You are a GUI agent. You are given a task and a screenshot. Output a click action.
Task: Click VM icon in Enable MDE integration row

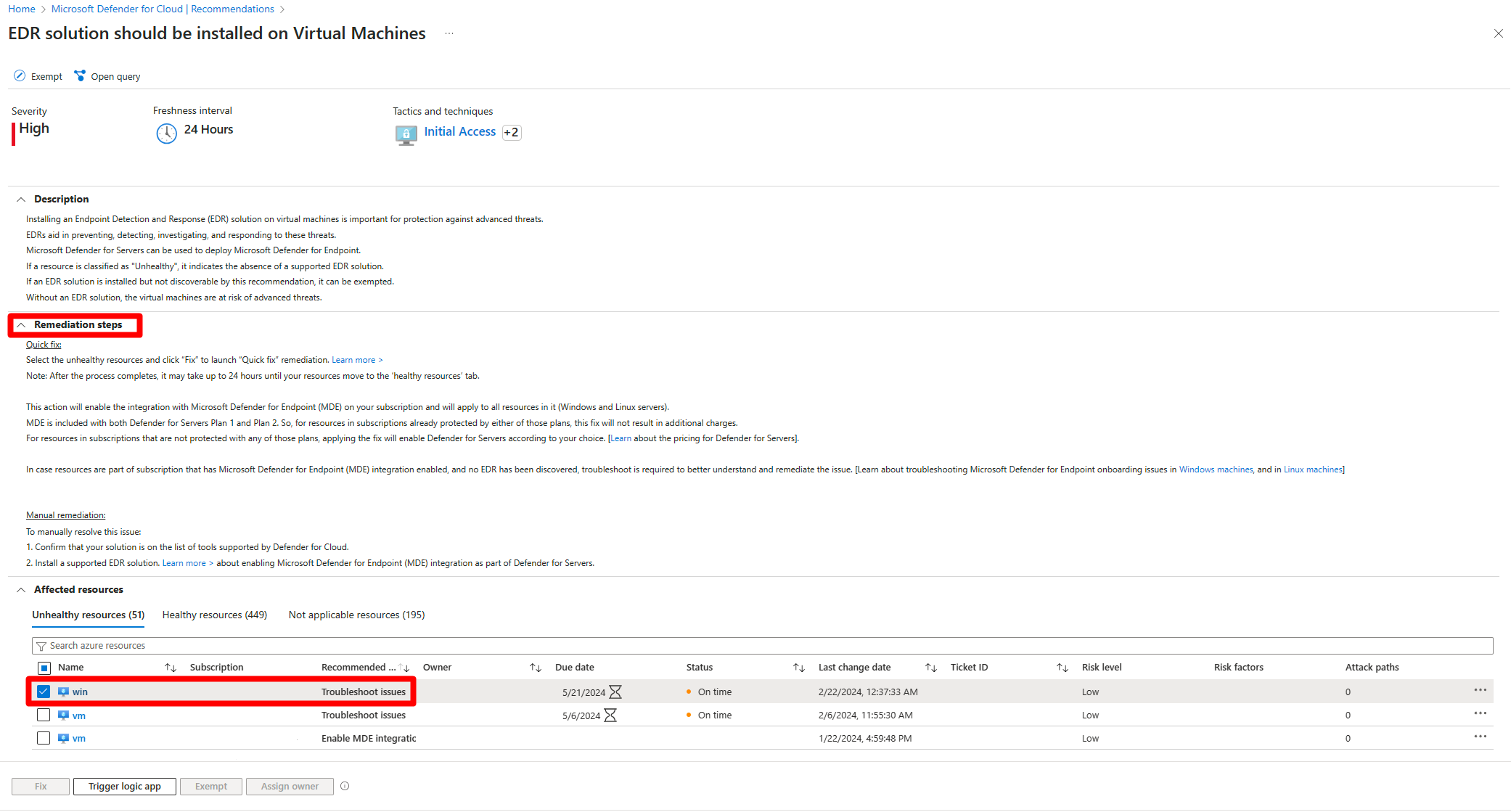(63, 739)
